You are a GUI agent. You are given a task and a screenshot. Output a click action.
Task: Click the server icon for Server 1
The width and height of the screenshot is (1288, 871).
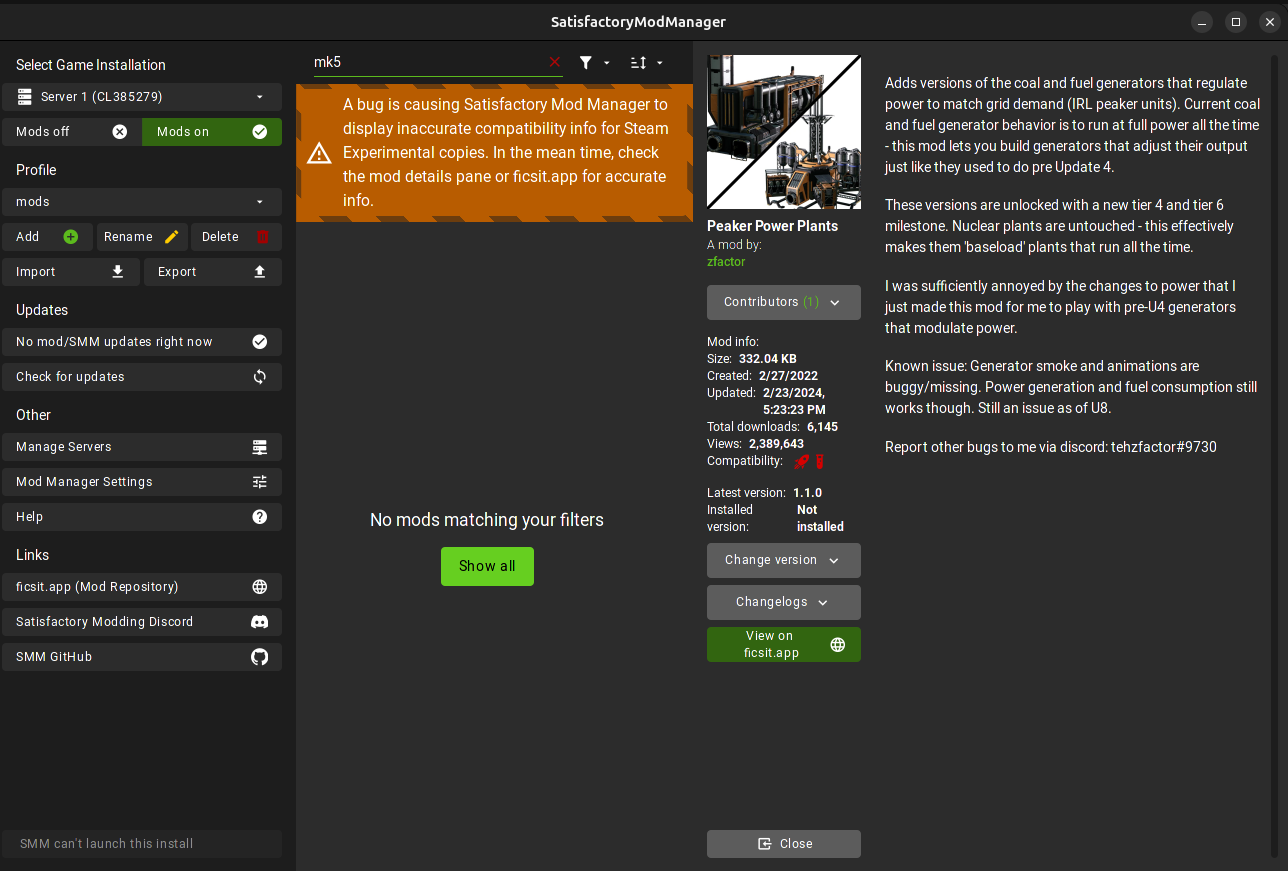(x=25, y=97)
